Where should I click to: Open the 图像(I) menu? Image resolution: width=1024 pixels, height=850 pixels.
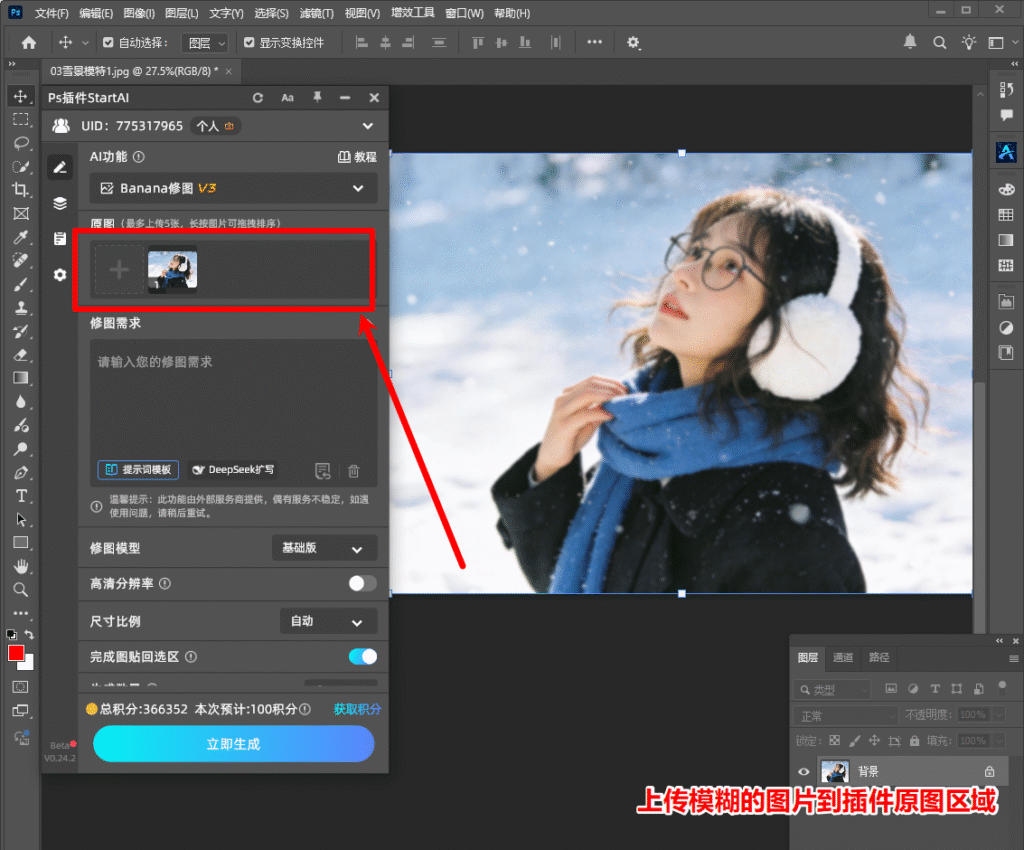pos(138,13)
